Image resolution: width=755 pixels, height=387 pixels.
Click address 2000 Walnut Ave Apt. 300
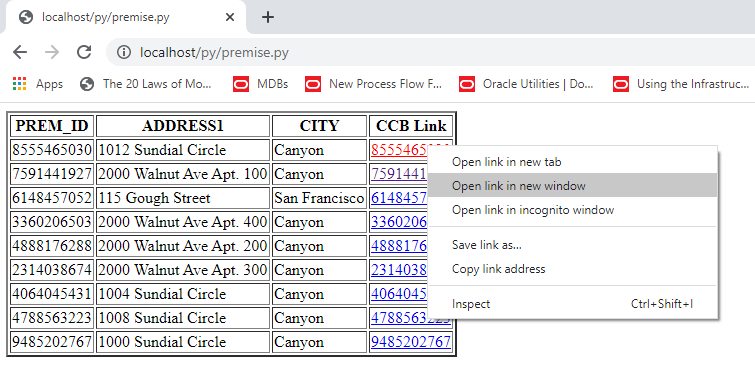(x=183, y=270)
